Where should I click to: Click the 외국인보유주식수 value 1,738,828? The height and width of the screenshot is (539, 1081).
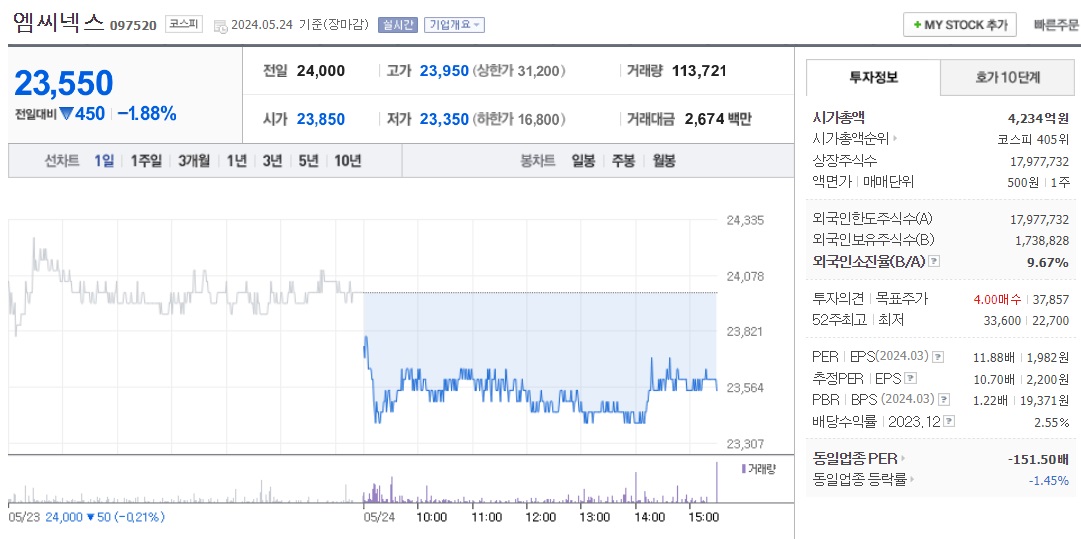pyautogui.click(x=1042, y=240)
